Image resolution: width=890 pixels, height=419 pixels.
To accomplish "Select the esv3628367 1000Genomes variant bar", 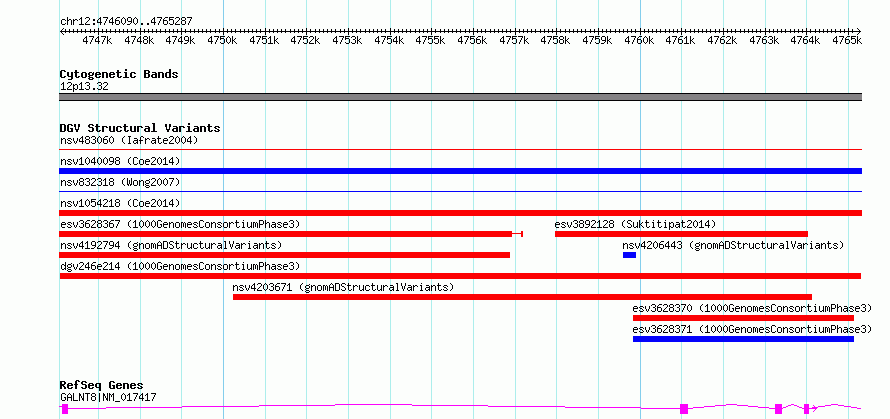I will (x=291, y=234).
